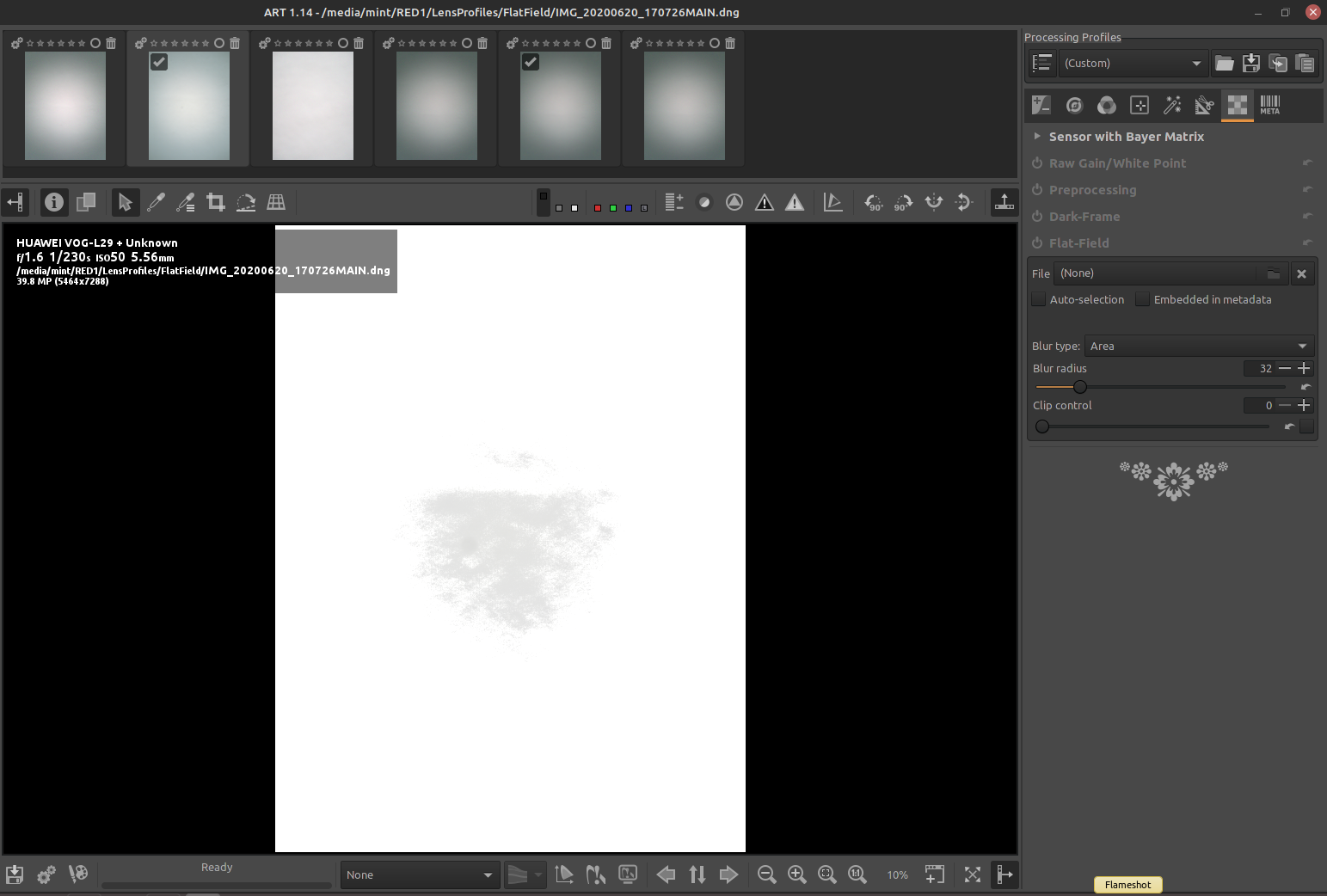Open the Blur type dropdown
1327x896 pixels.
click(1199, 346)
